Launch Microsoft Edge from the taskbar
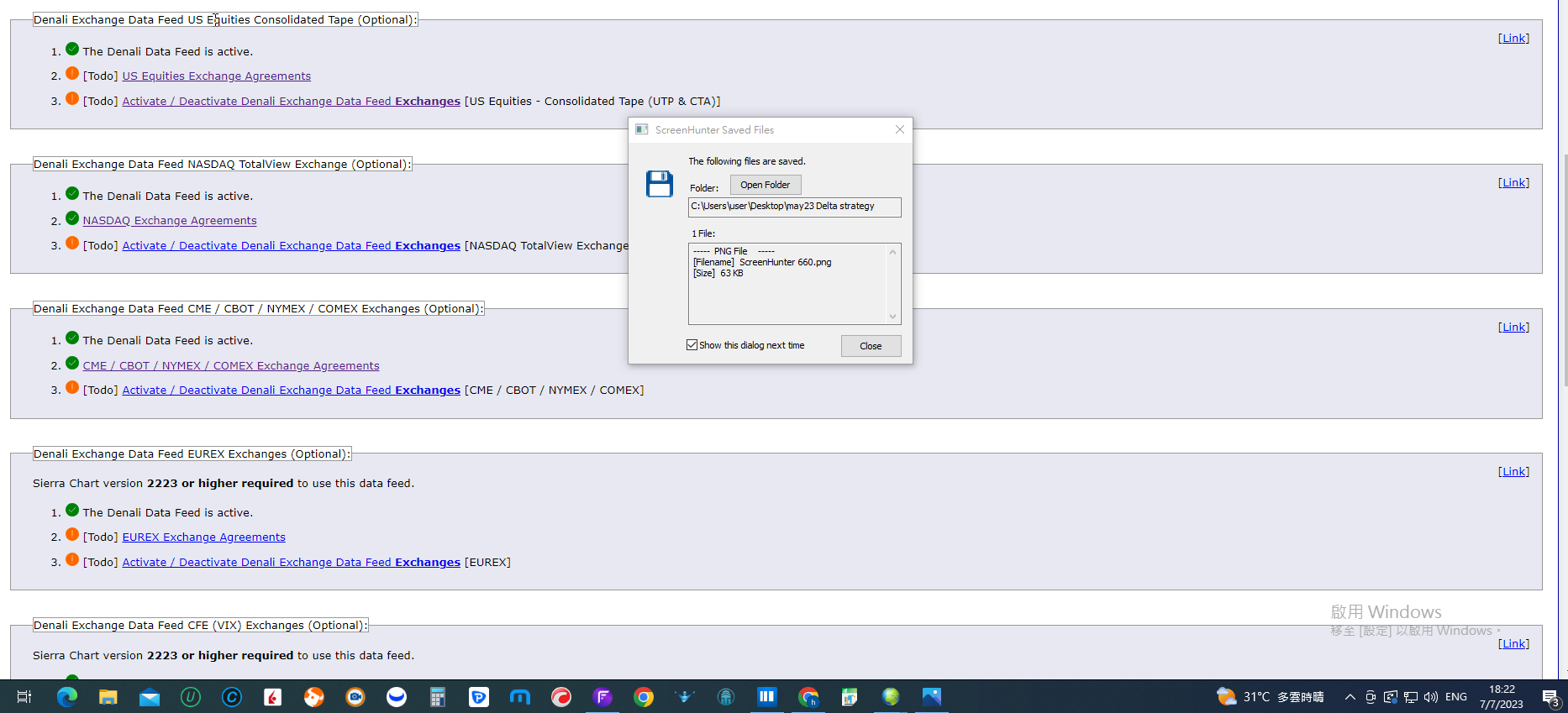The height and width of the screenshot is (713, 1568). [66, 696]
